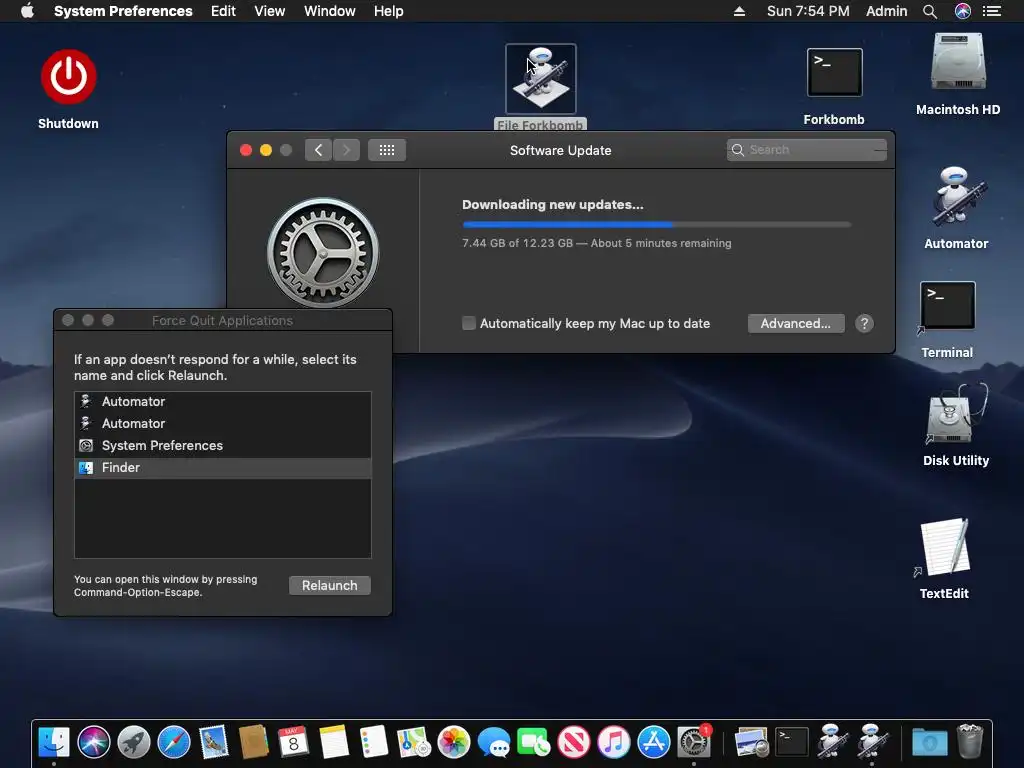
Task: Open Notification Center from the menu bar
Action: tap(992, 11)
